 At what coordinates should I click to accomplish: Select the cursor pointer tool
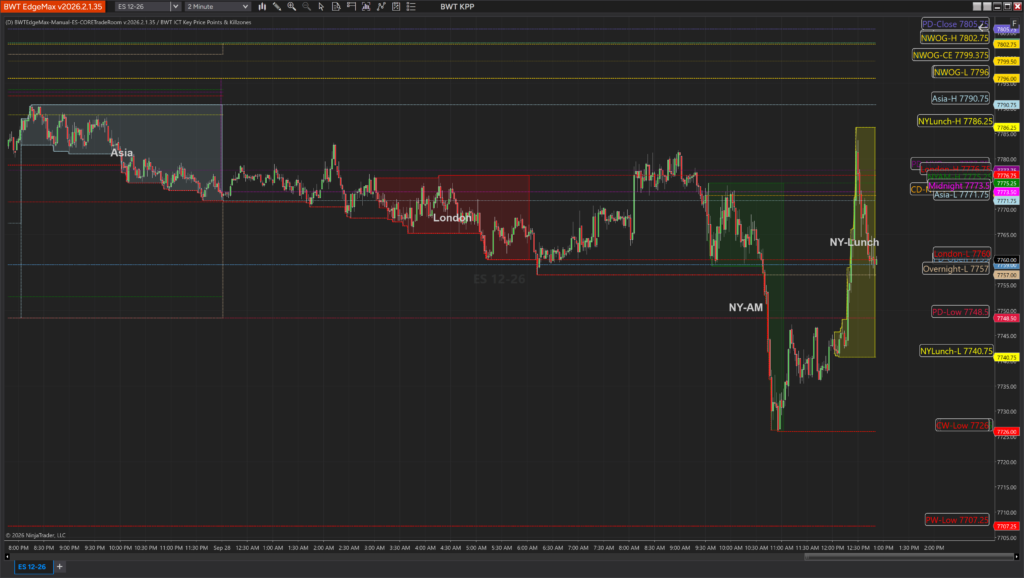[x=321, y=7]
